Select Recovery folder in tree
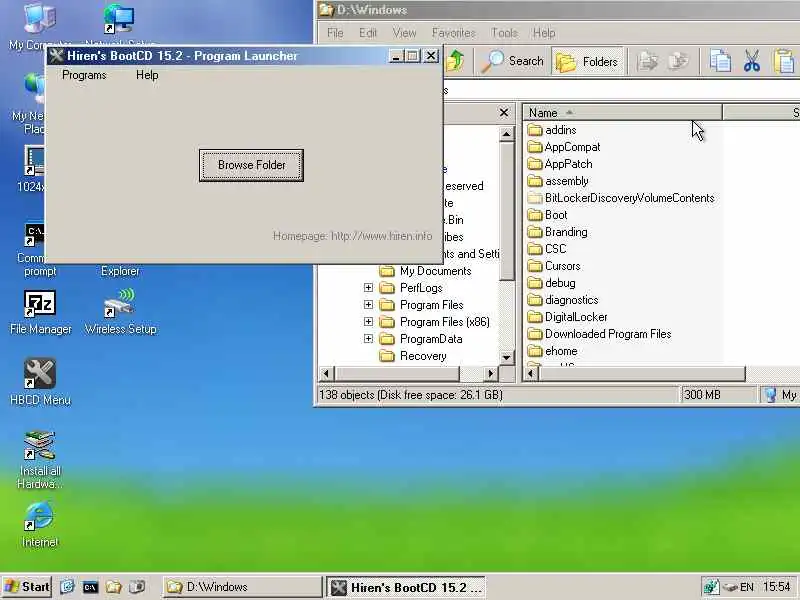 click(413, 356)
